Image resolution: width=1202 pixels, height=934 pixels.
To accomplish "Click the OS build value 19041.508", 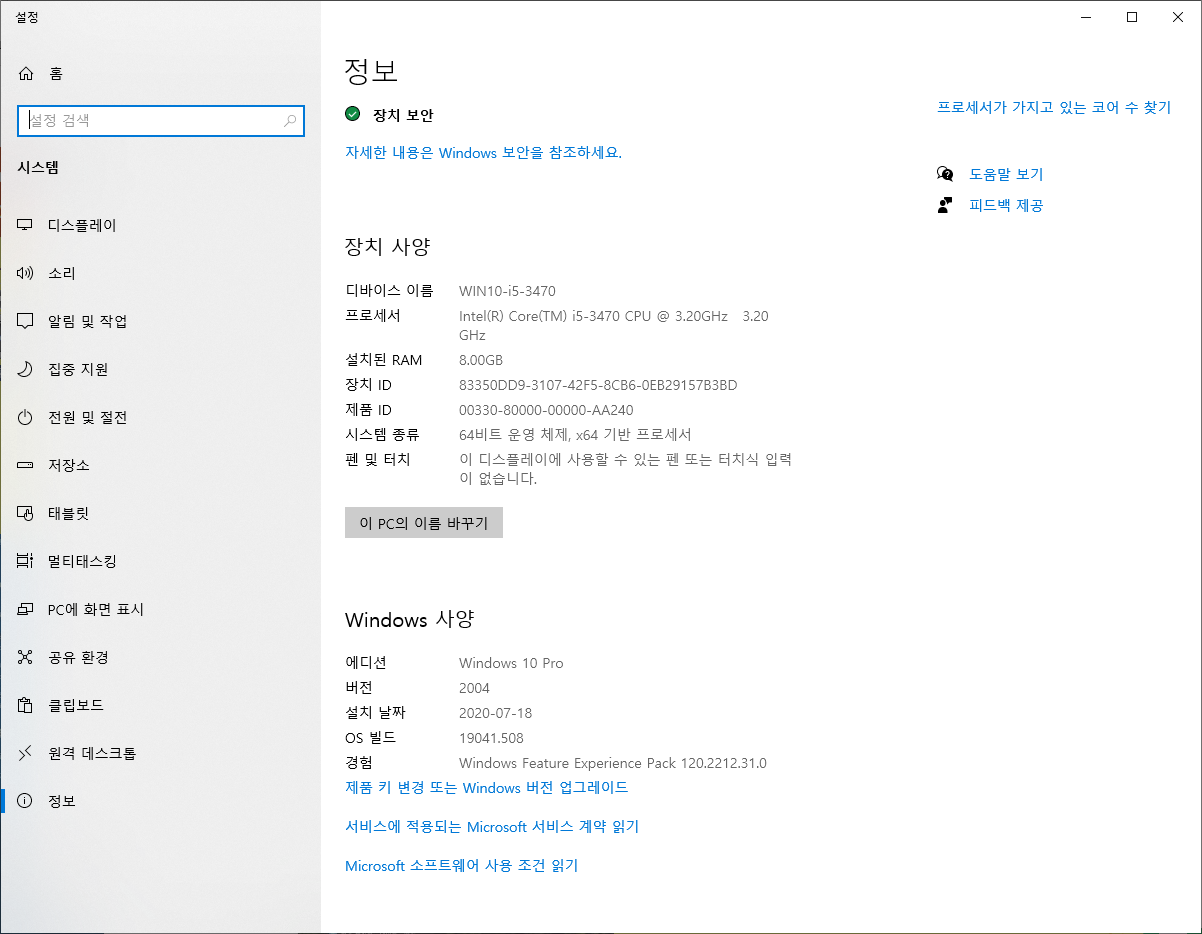I will (491, 738).
